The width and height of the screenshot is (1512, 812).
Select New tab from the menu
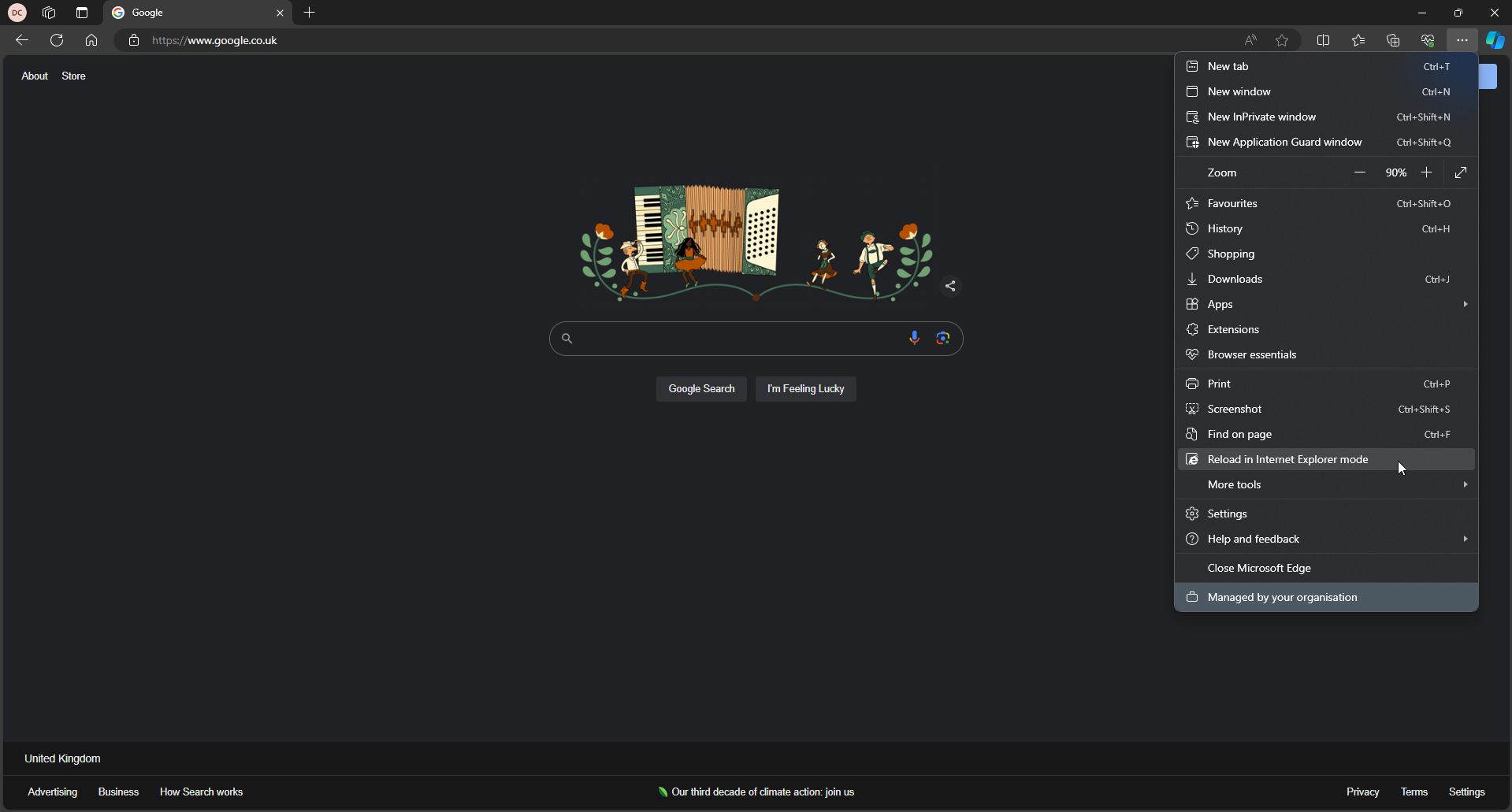coord(1327,66)
